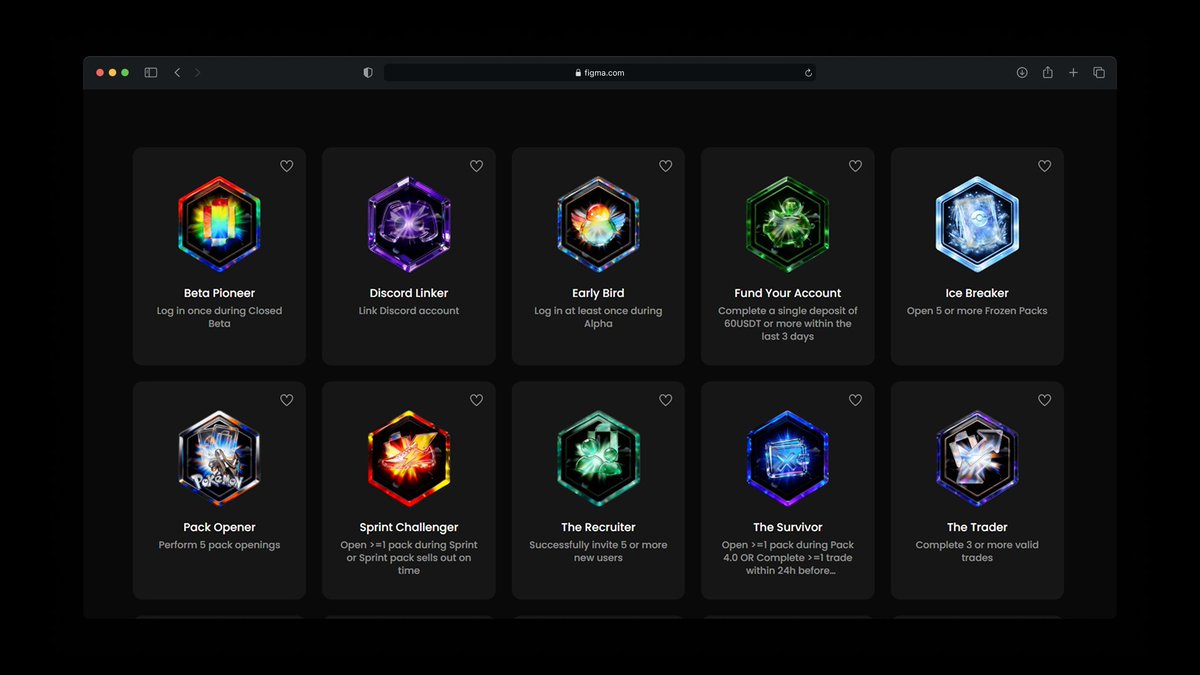Favorite the Discord Linker card with heart
Screen dimensions: 1200x675
coord(476,166)
